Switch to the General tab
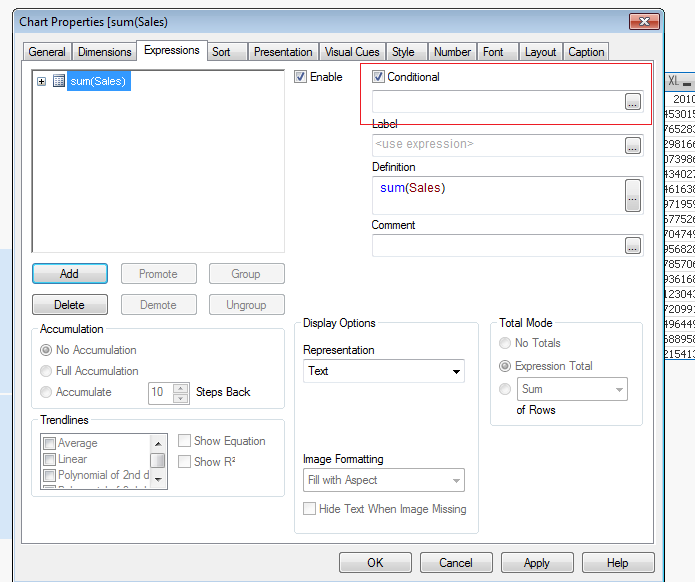Screen dimensions: 695x582 click(x=47, y=52)
